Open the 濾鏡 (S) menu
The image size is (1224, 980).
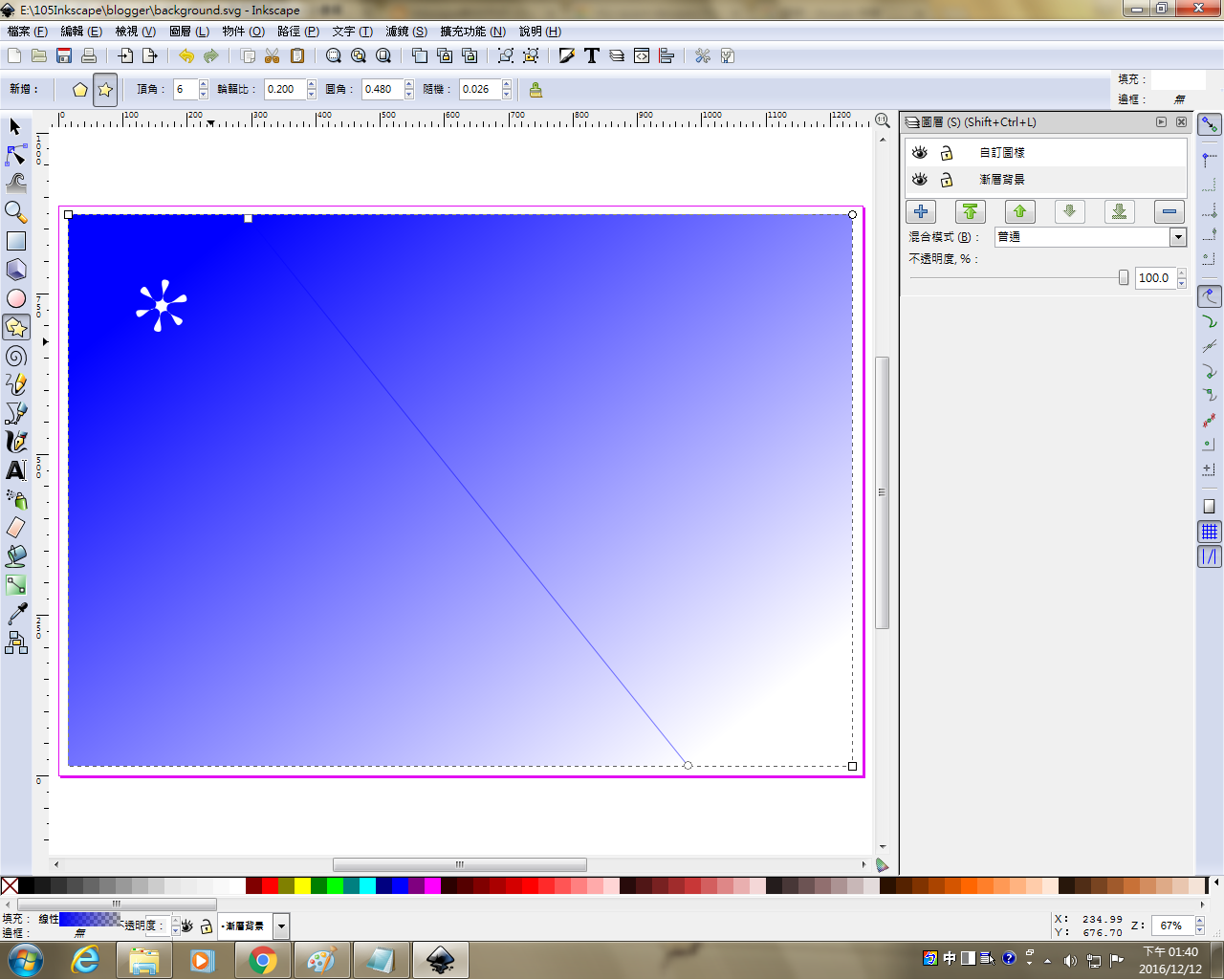tap(406, 32)
